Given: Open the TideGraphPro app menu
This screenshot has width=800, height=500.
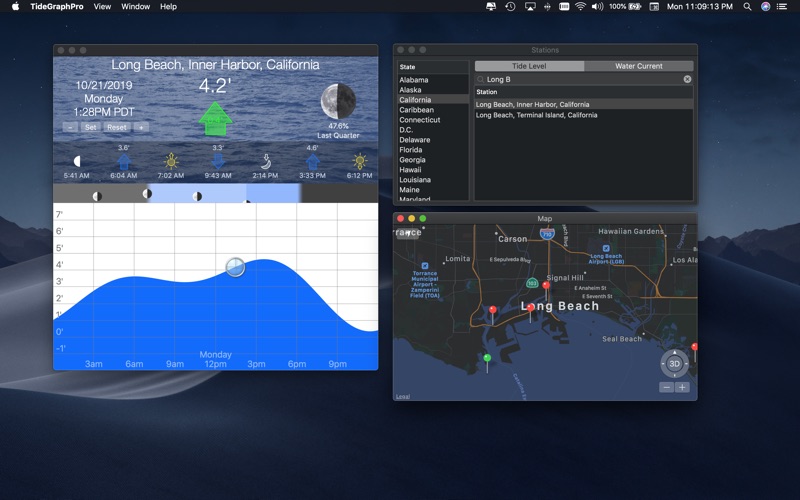Looking at the screenshot, I should pos(57,7).
